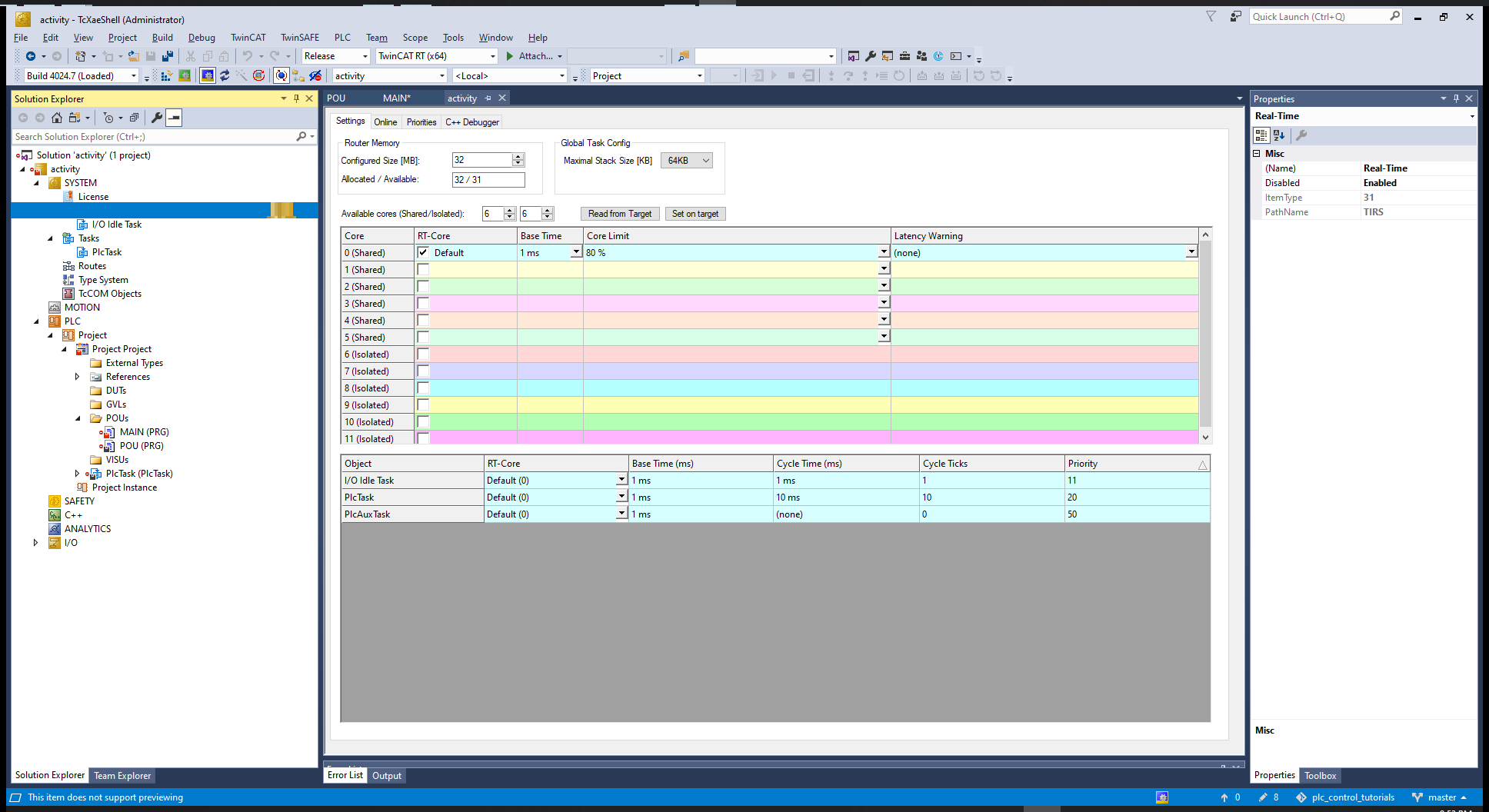Viewport: 1489px width, 812px height.
Task: Click the core table vertical scrollbar down arrow
Action: [1205, 437]
